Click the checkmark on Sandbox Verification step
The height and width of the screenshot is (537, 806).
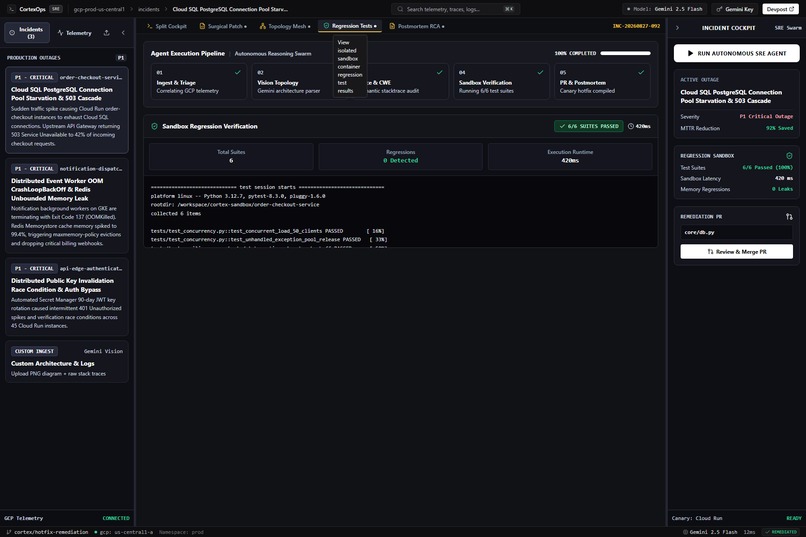(x=540, y=72)
